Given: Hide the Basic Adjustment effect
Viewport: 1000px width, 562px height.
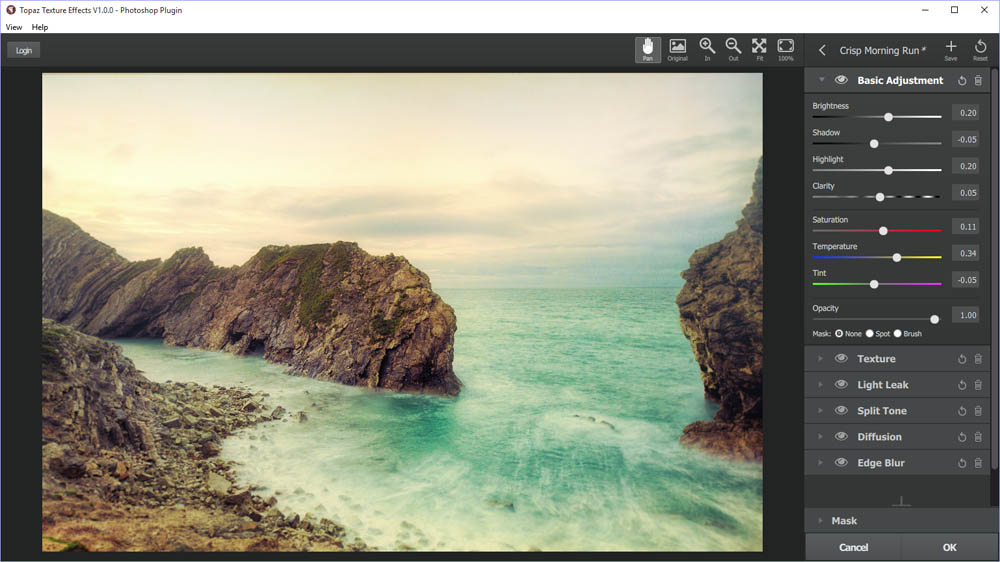Looking at the screenshot, I should pyautogui.click(x=841, y=80).
